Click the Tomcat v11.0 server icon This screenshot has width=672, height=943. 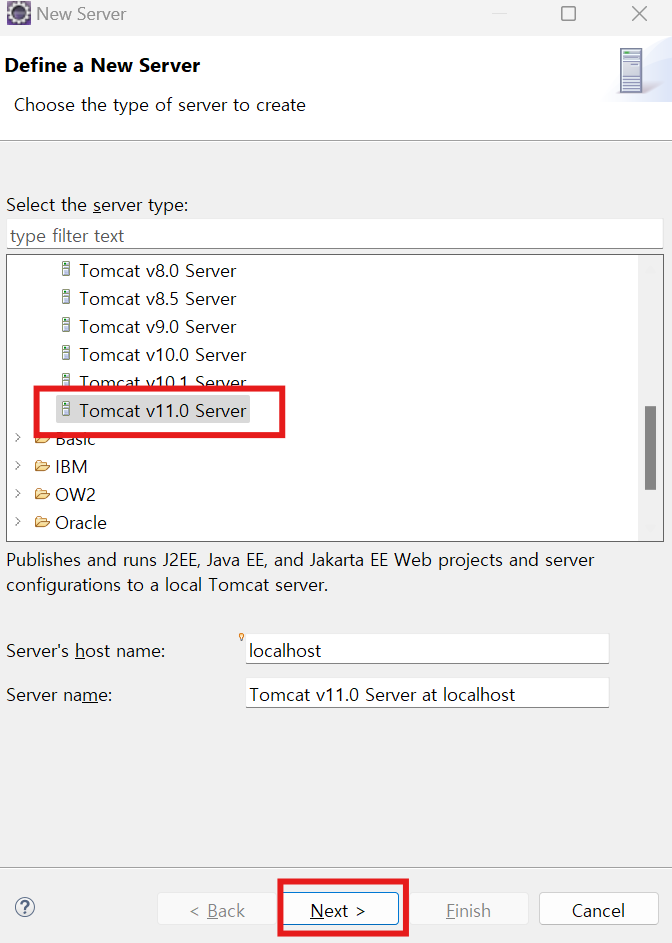66,410
